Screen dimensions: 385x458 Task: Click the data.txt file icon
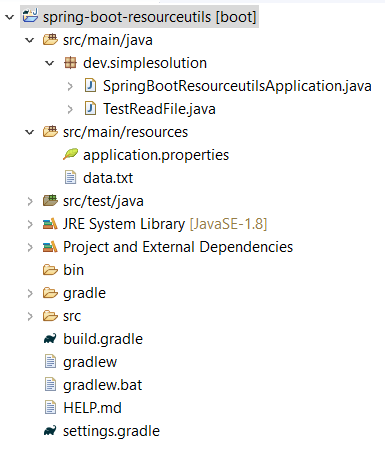pyautogui.click(x=70, y=178)
